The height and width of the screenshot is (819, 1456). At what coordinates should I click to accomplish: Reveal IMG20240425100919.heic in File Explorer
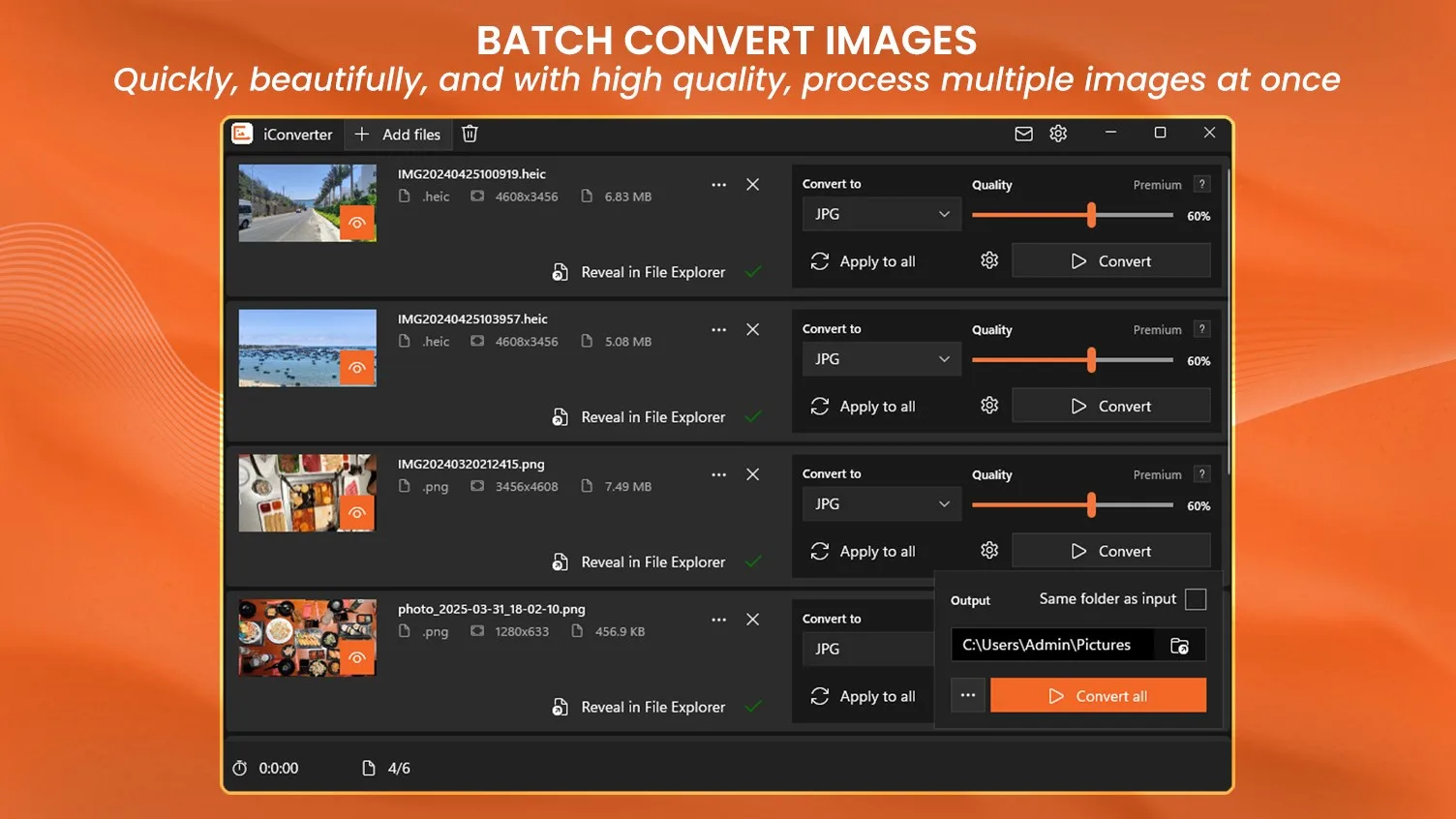[639, 272]
